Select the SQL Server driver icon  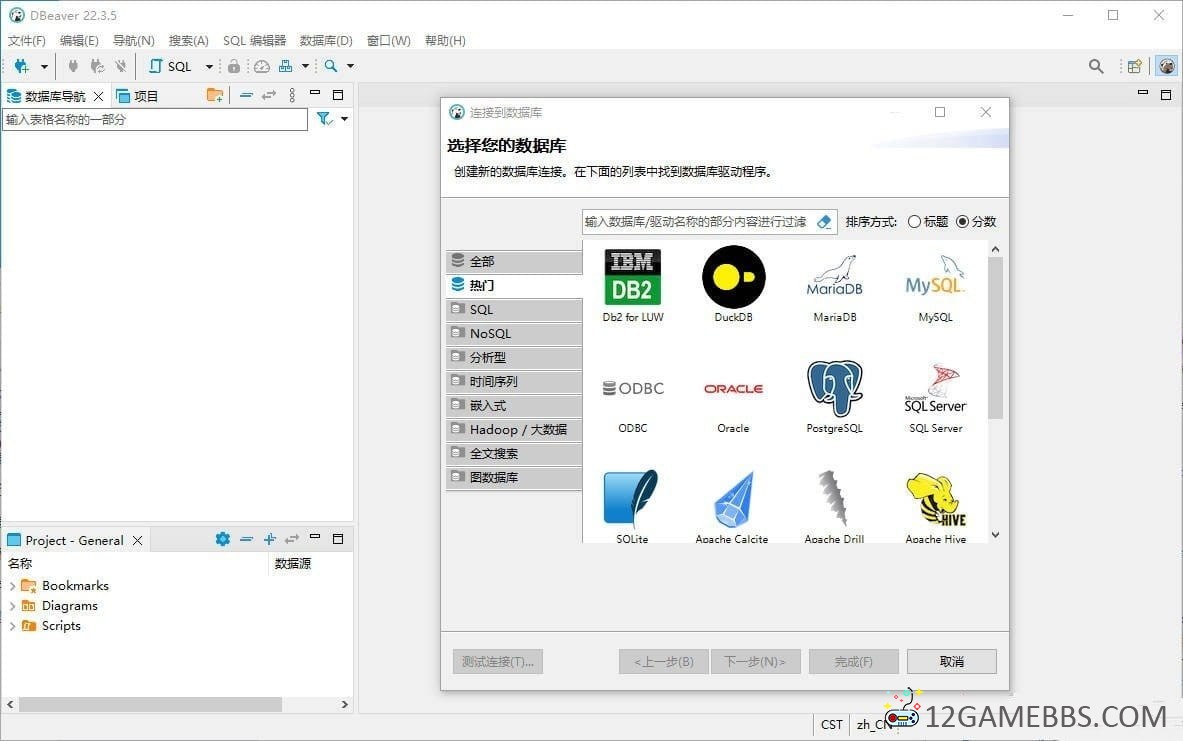pos(936,397)
